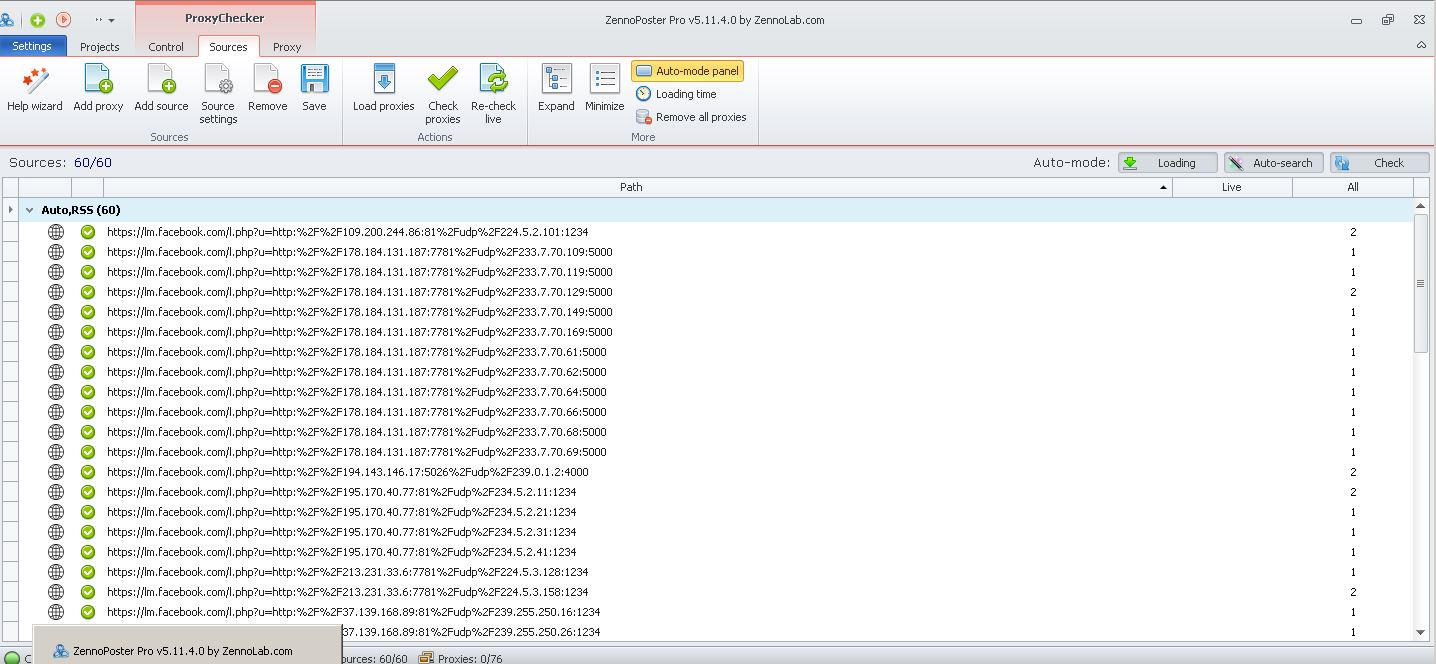The image size is (1436, 664).
Task: Select the row ending 233.7.70.69:5000
Action: pyautogui.click(x=715, y=452)
